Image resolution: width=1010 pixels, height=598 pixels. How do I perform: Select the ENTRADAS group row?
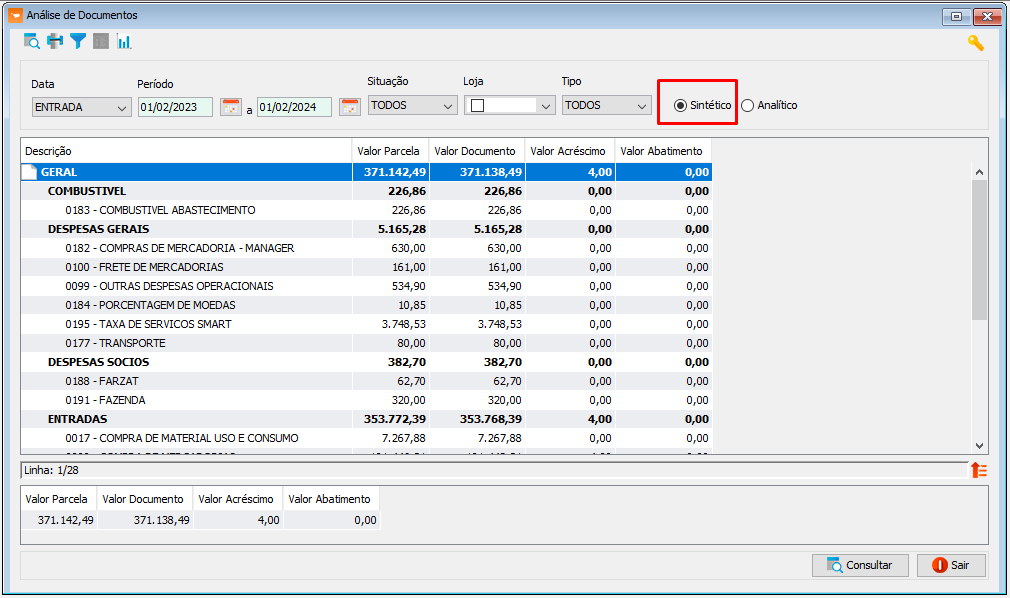(366, 420)
